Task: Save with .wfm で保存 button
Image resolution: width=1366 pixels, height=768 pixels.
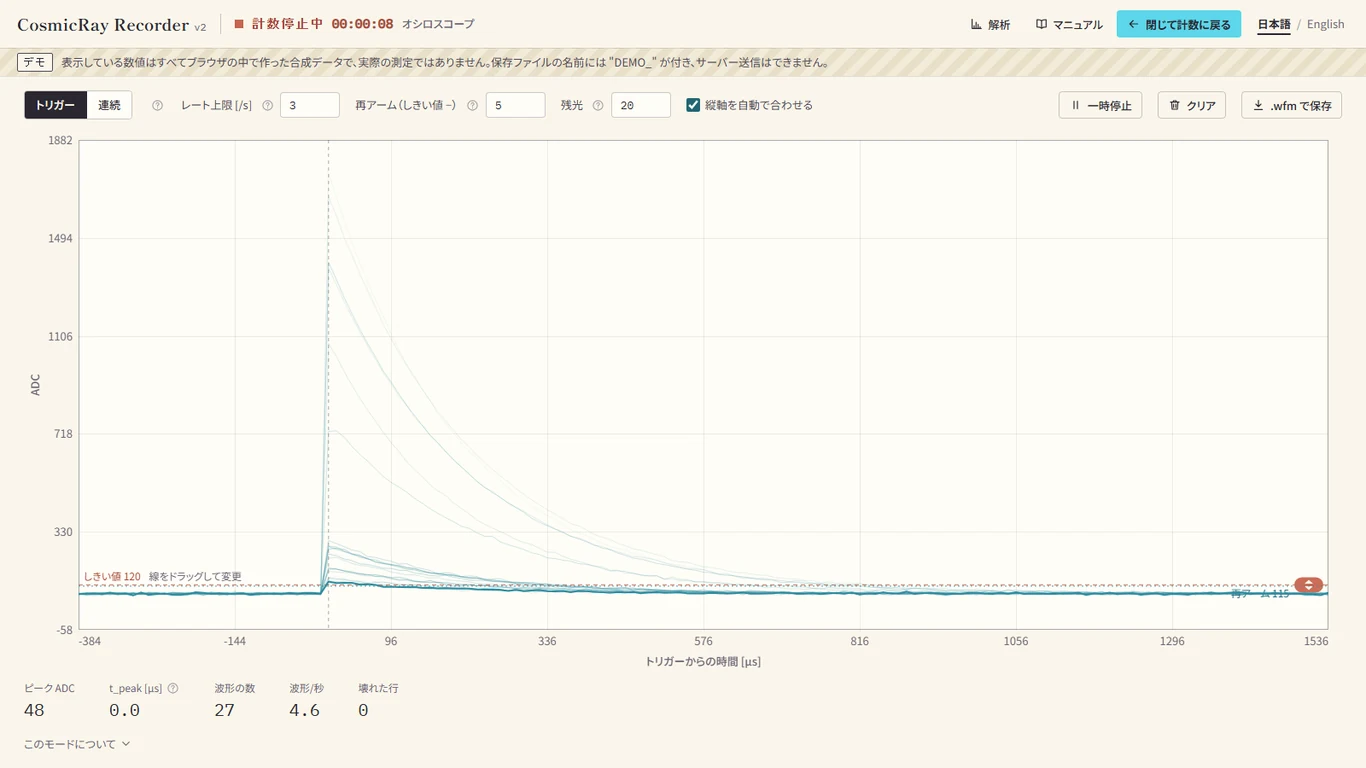Action: coord(1291,105)
